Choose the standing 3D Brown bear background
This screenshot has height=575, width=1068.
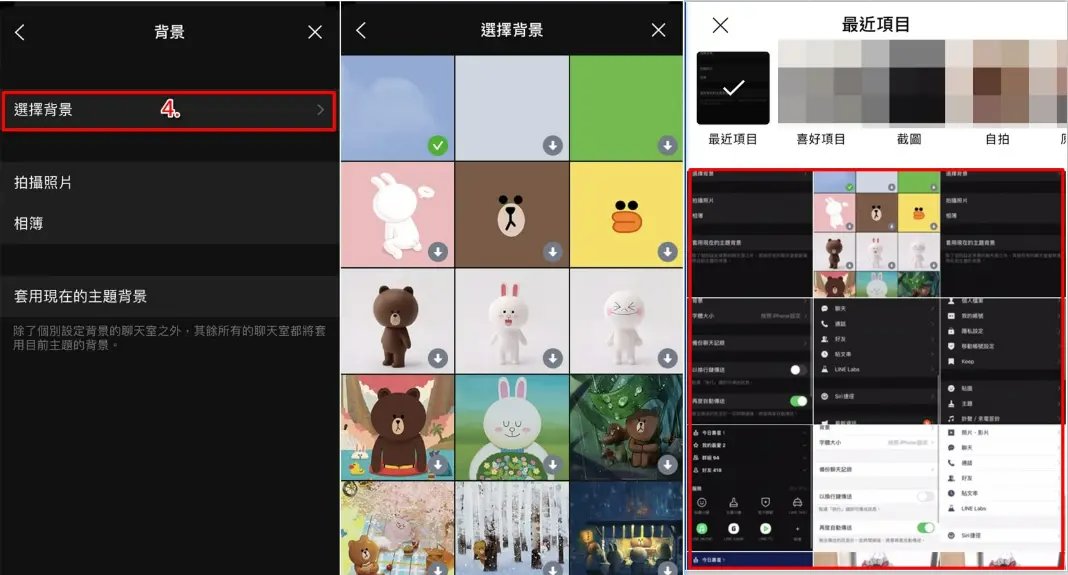pyautogui.click(x=397, y=321)
